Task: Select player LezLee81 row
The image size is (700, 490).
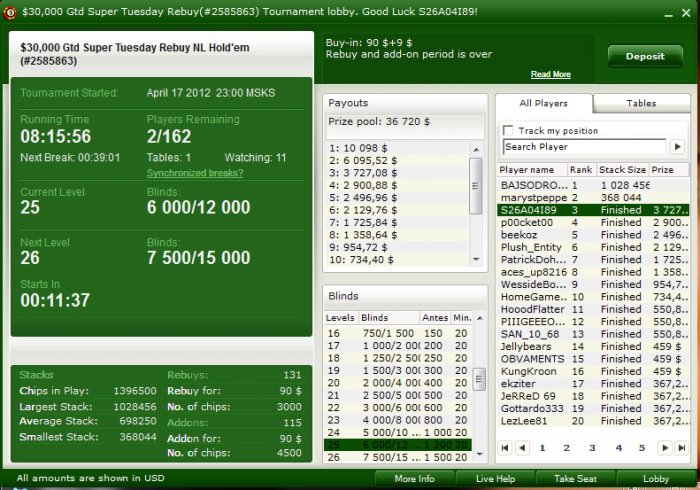Action: pos(593,421)
